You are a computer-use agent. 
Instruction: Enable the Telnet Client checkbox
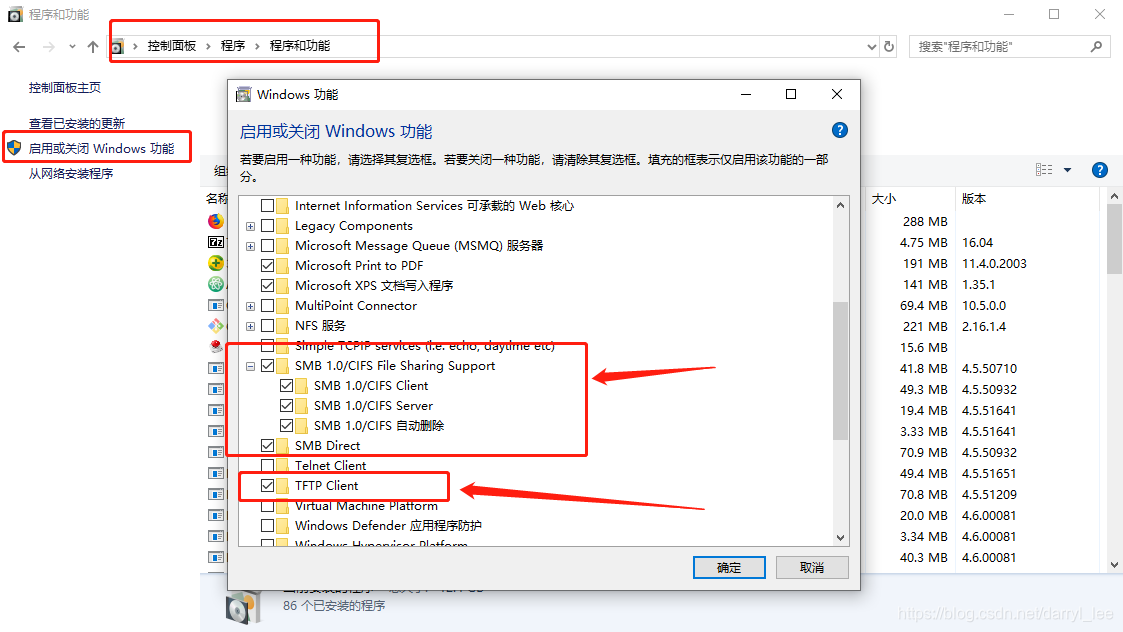click(267, 465)
